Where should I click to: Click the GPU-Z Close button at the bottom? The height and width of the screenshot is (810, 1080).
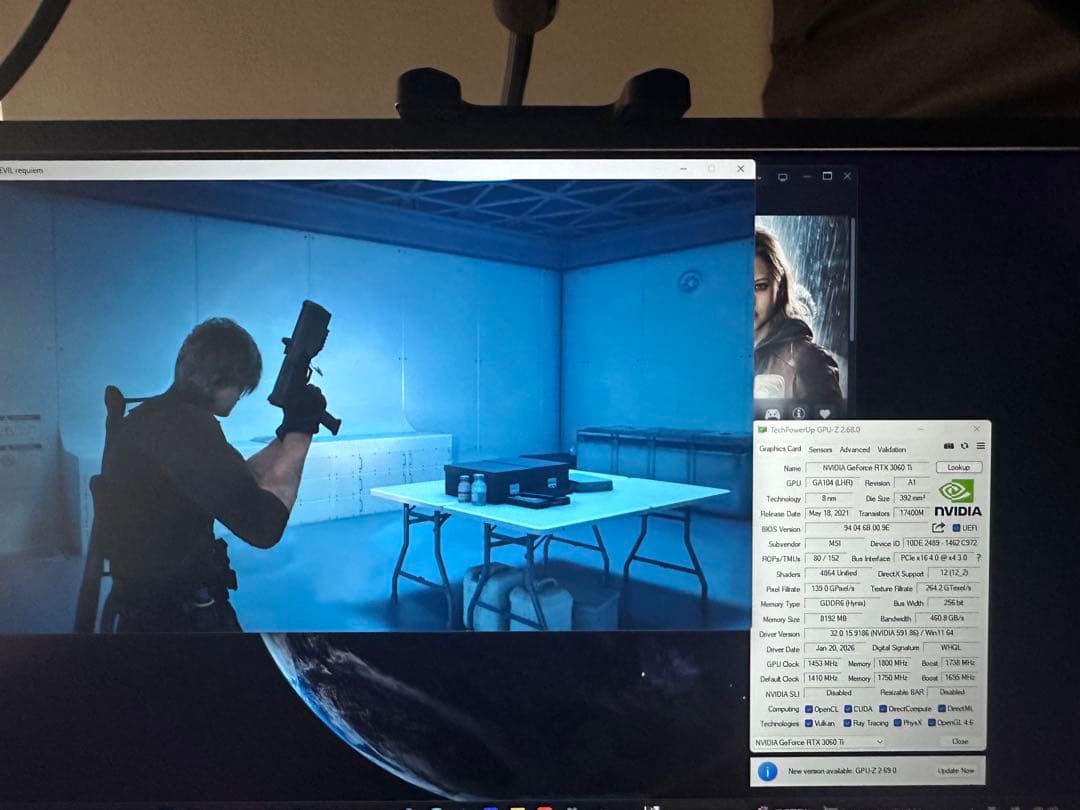[959, 742]
